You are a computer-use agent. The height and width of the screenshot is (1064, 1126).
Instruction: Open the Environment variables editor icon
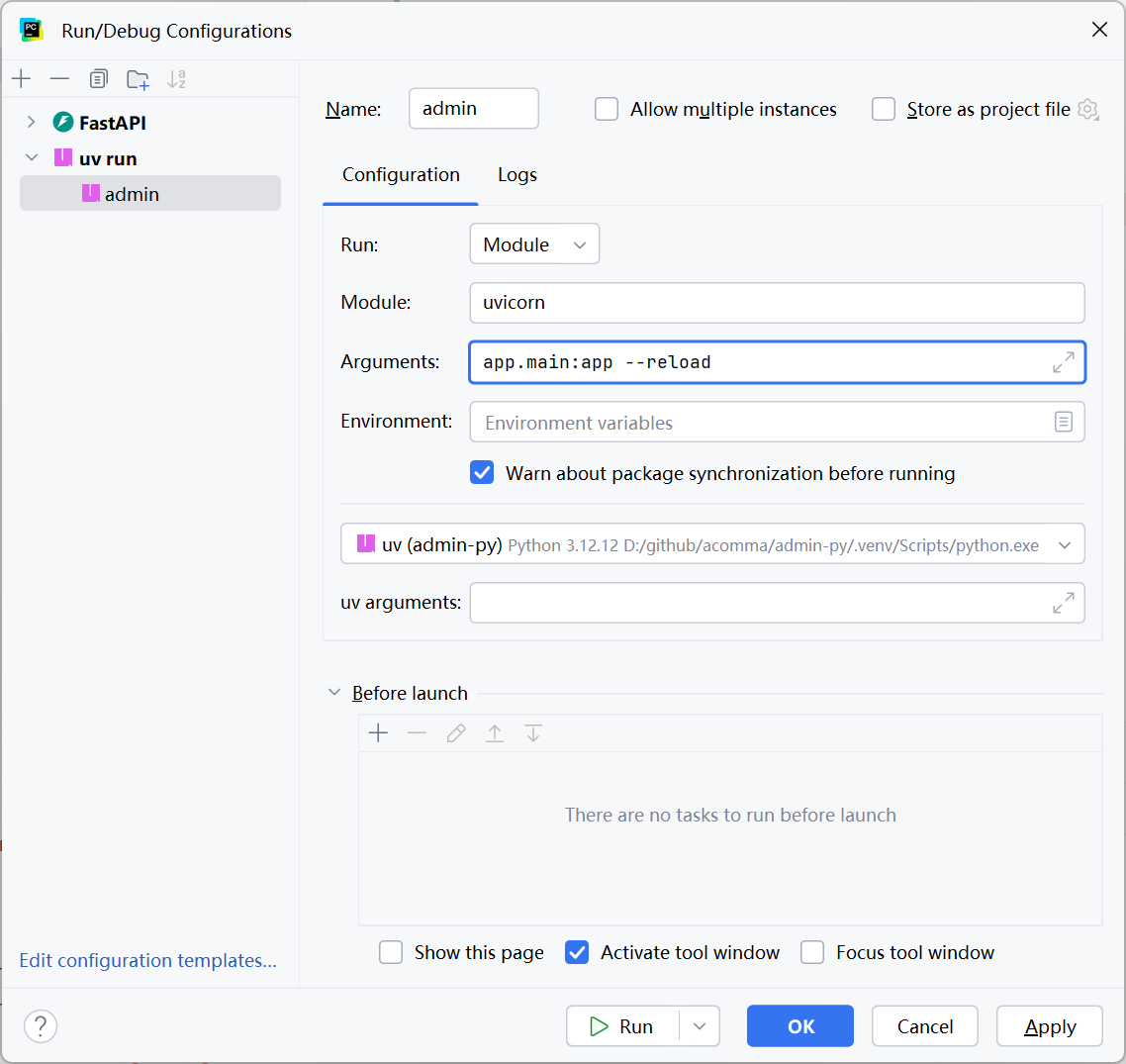pos(1063,423)
